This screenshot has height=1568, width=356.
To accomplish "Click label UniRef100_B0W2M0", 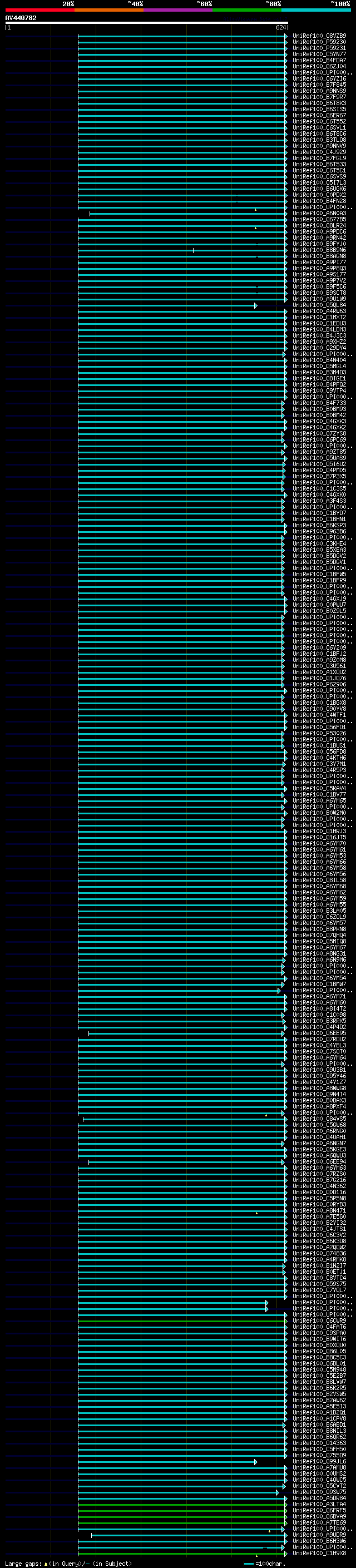I will [x=319, y=813].
